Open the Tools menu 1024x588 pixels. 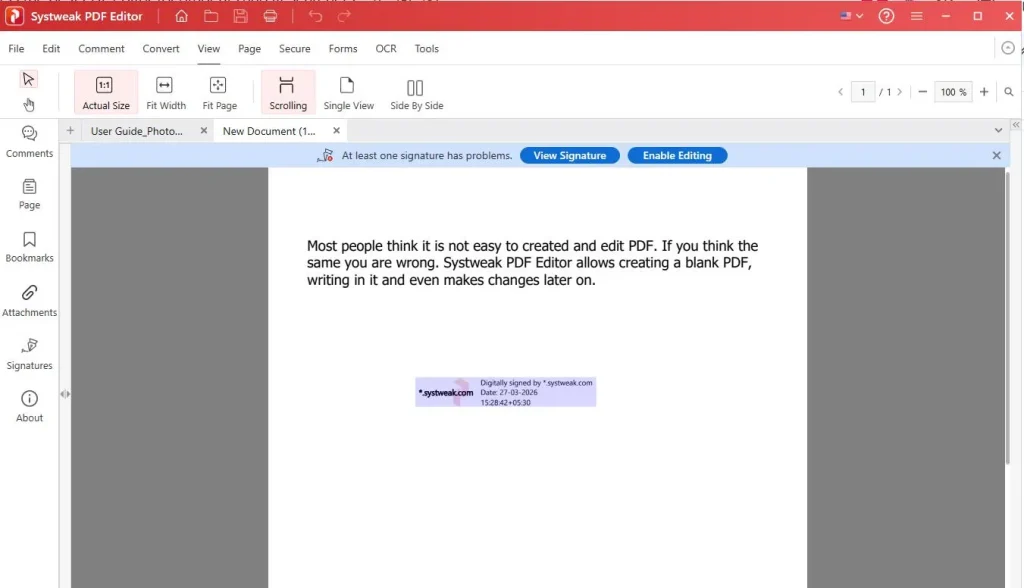click(426, 49)
